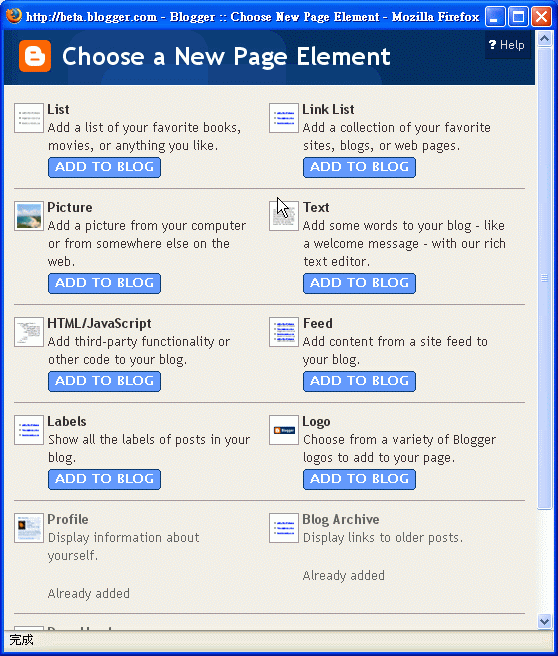Click the Labels element icon
558x656 pixels.
click(29, 430)
